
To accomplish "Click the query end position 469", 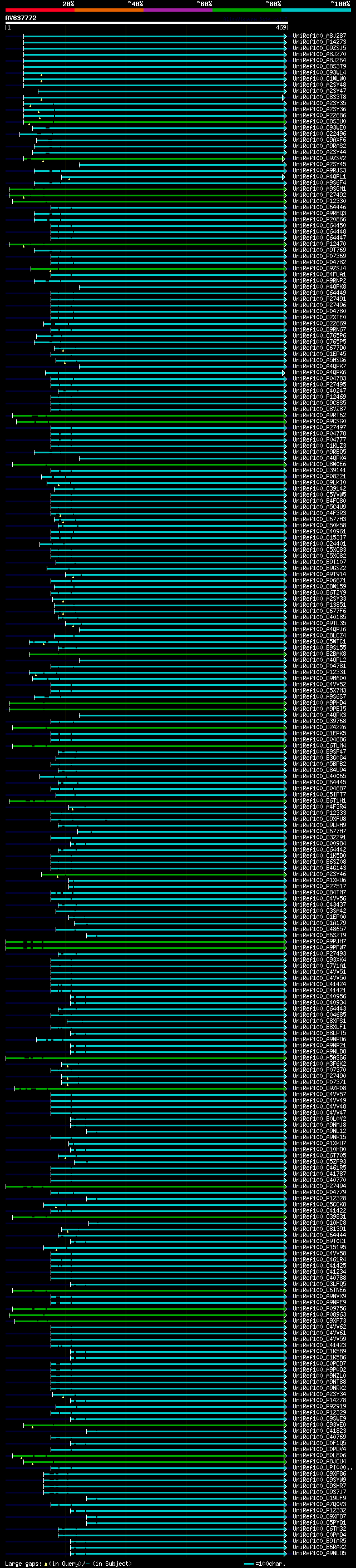I will pyautogui.click(x=281, y=27).
